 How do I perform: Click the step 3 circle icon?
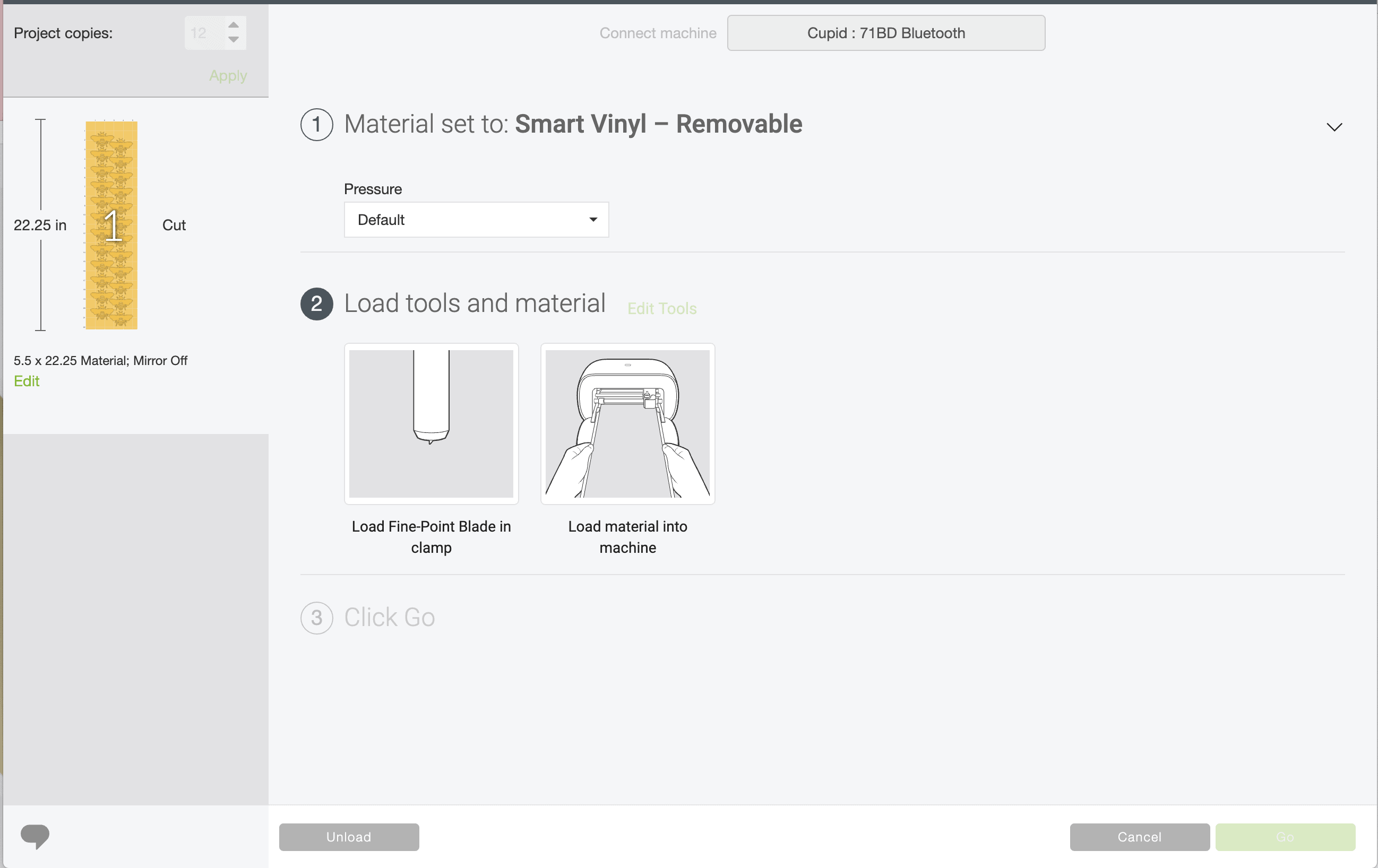tap(316, 618)
